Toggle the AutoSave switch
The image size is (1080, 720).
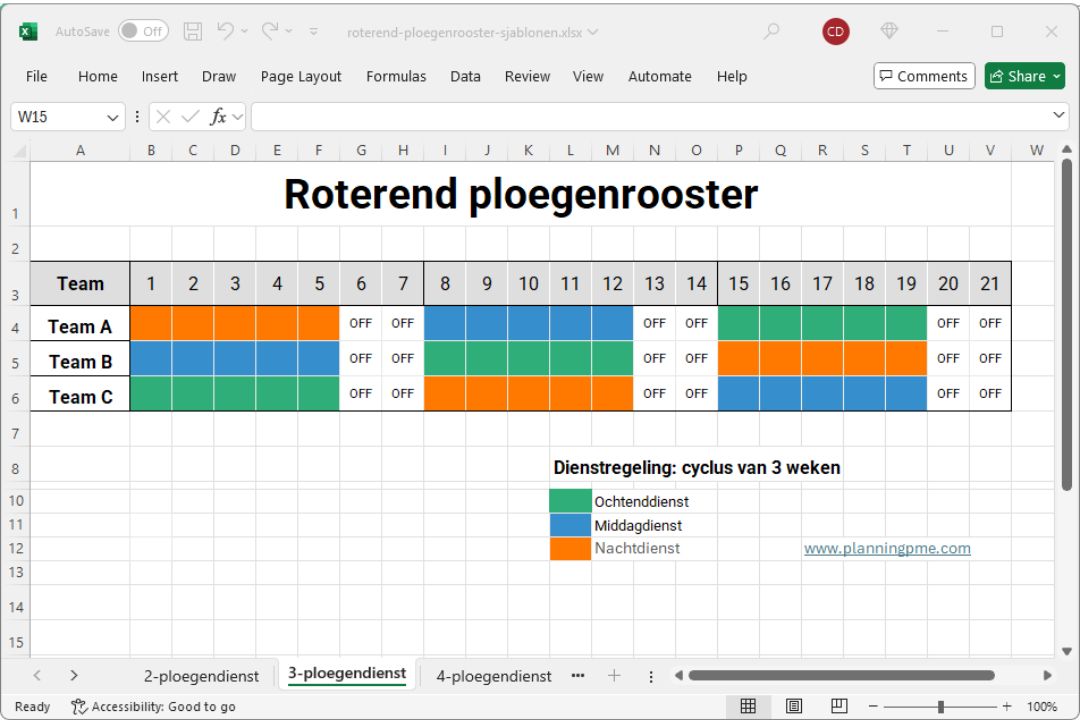coord(143,31)
